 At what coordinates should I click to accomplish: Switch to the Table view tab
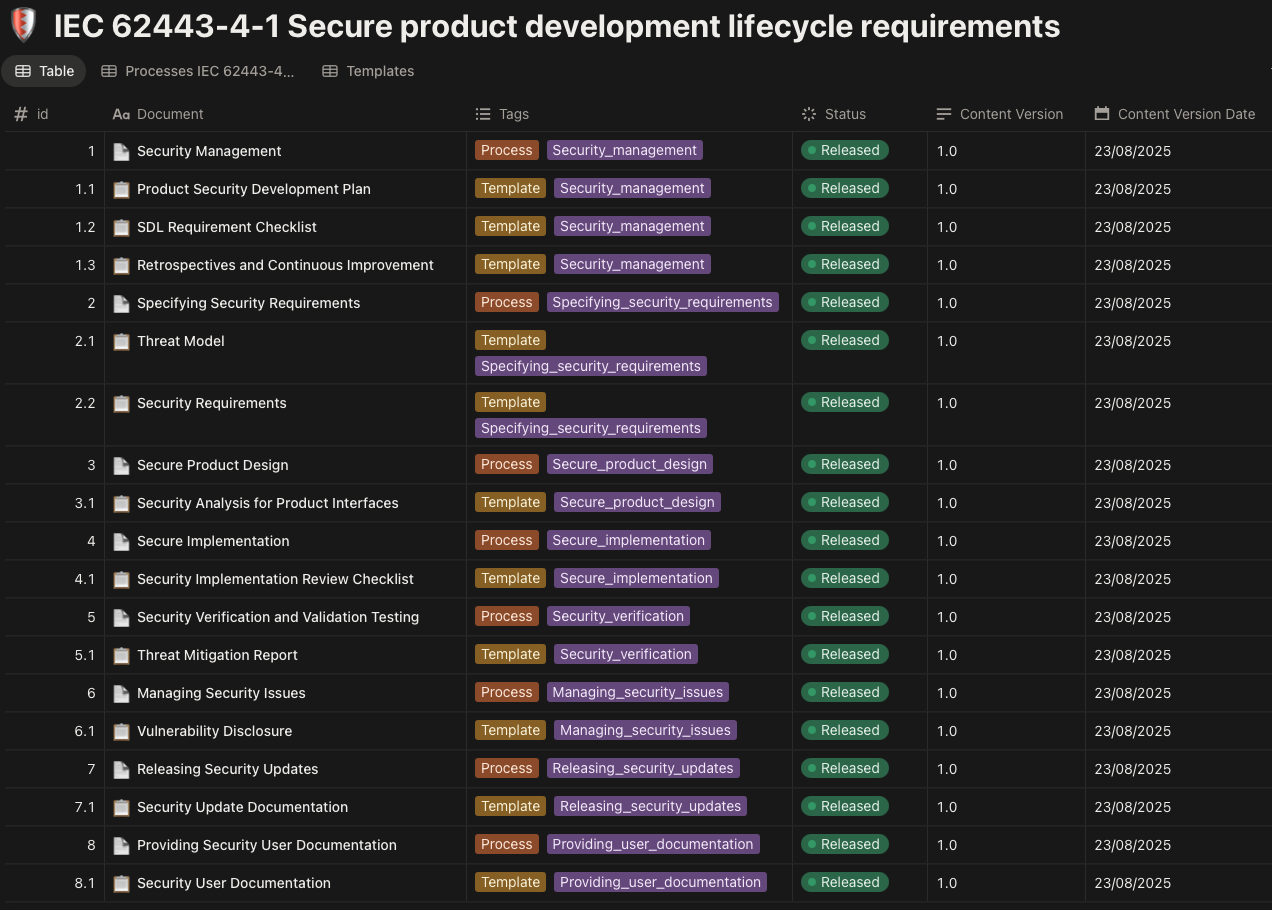point(44,71)
